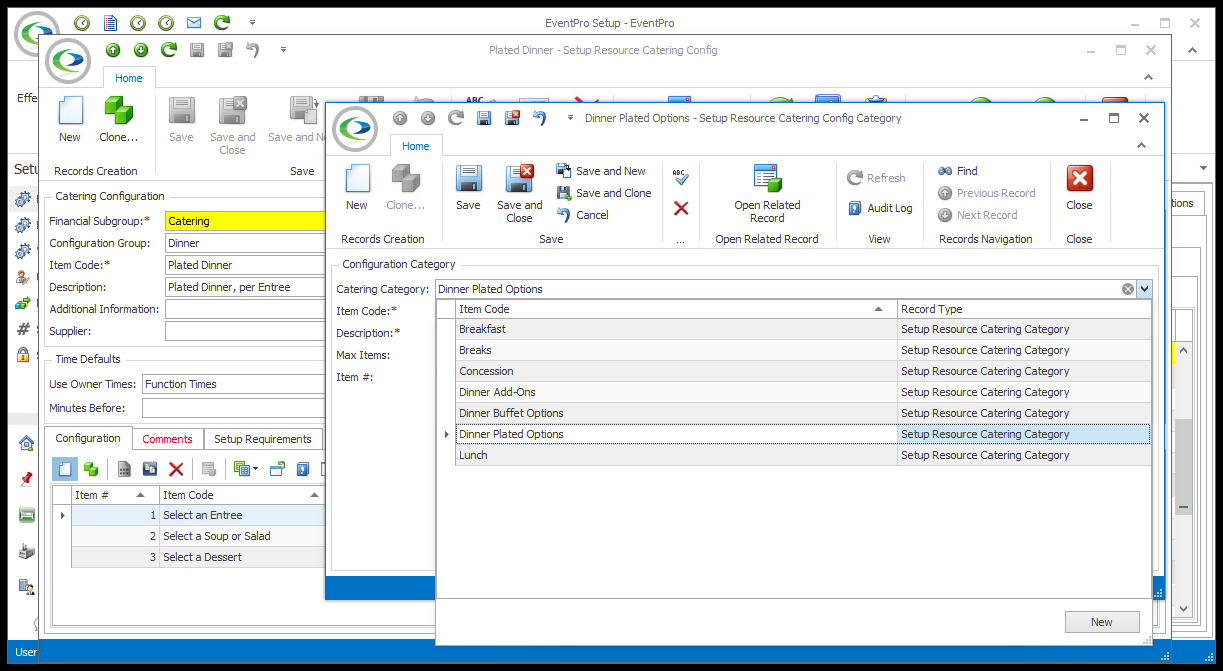Select Breakfast in the category list
The image size is (1223, 671).
803,329
